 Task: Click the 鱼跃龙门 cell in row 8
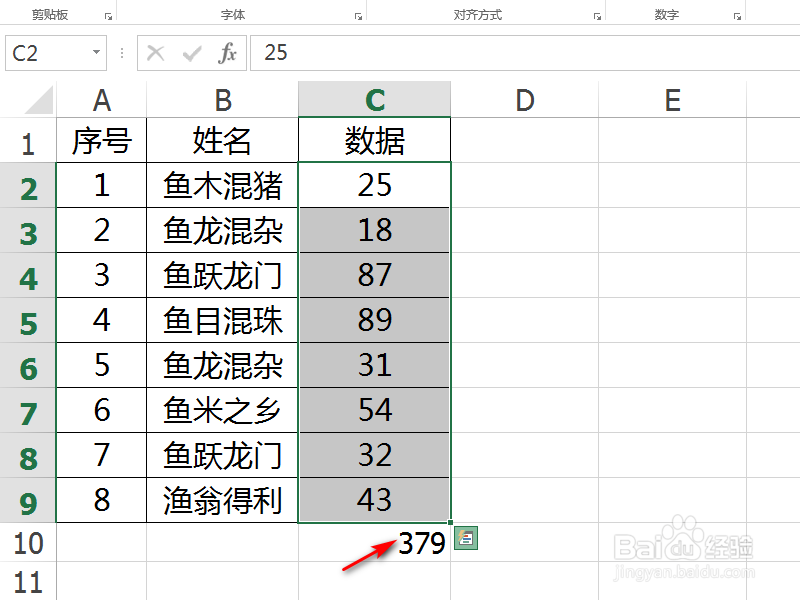[222, 455]
